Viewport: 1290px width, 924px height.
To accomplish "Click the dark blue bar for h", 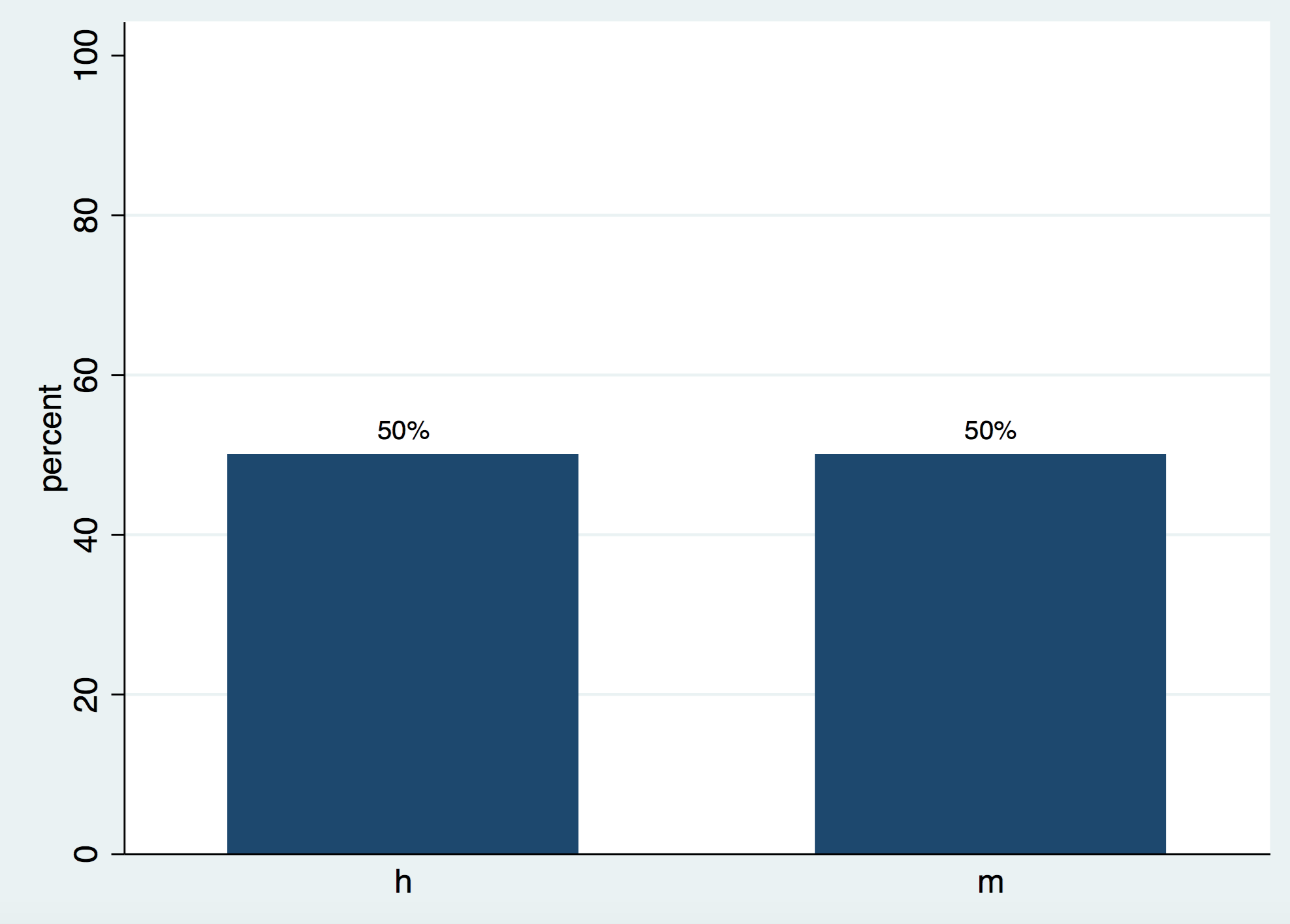I will tap(403, 653).
